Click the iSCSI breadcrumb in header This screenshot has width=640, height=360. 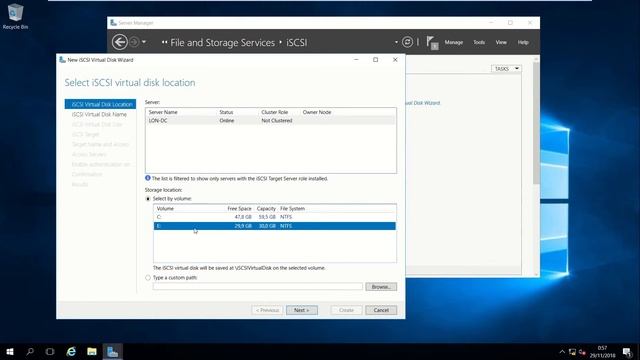(x=297, y=42)
